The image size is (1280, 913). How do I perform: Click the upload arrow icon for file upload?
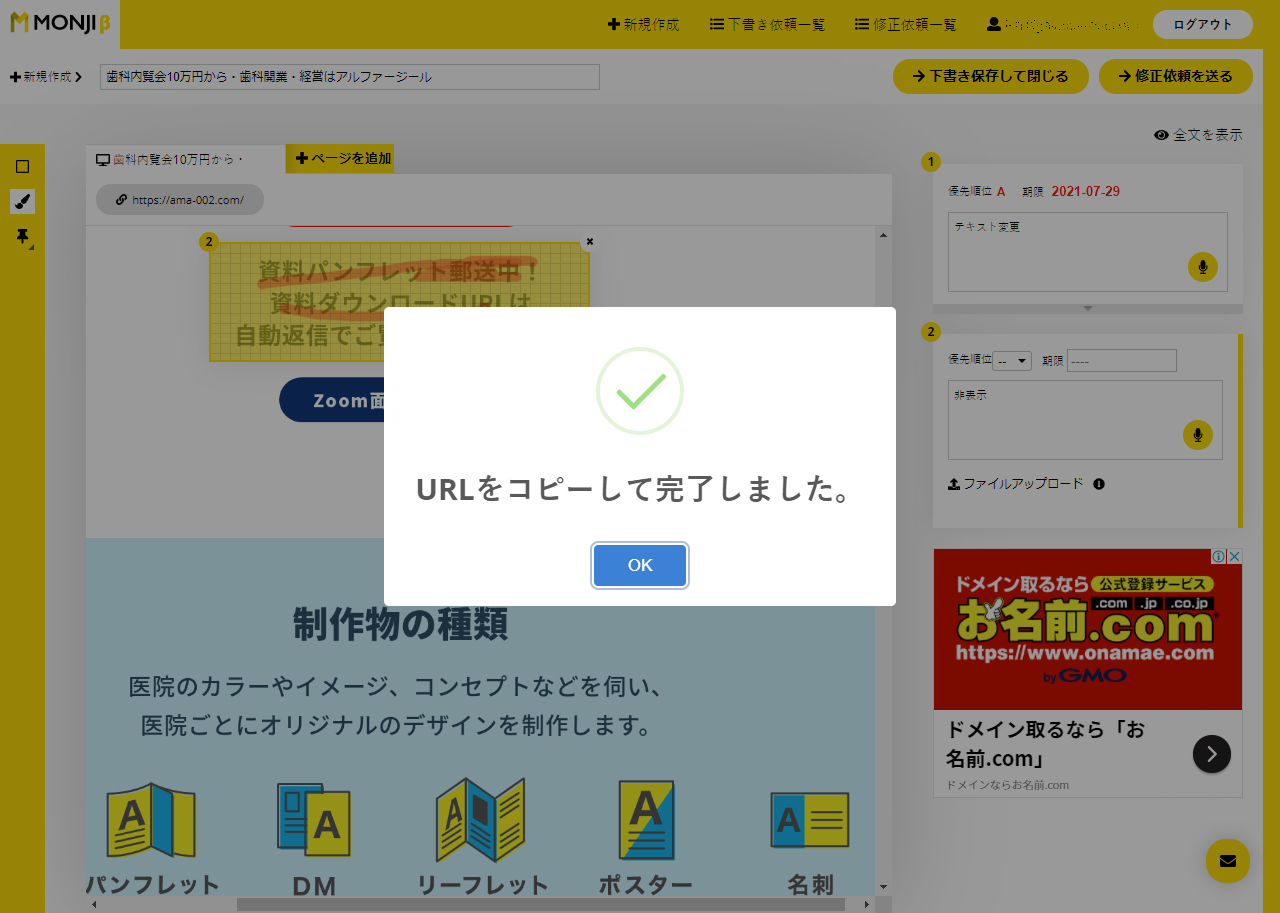(x=954, y=483)
